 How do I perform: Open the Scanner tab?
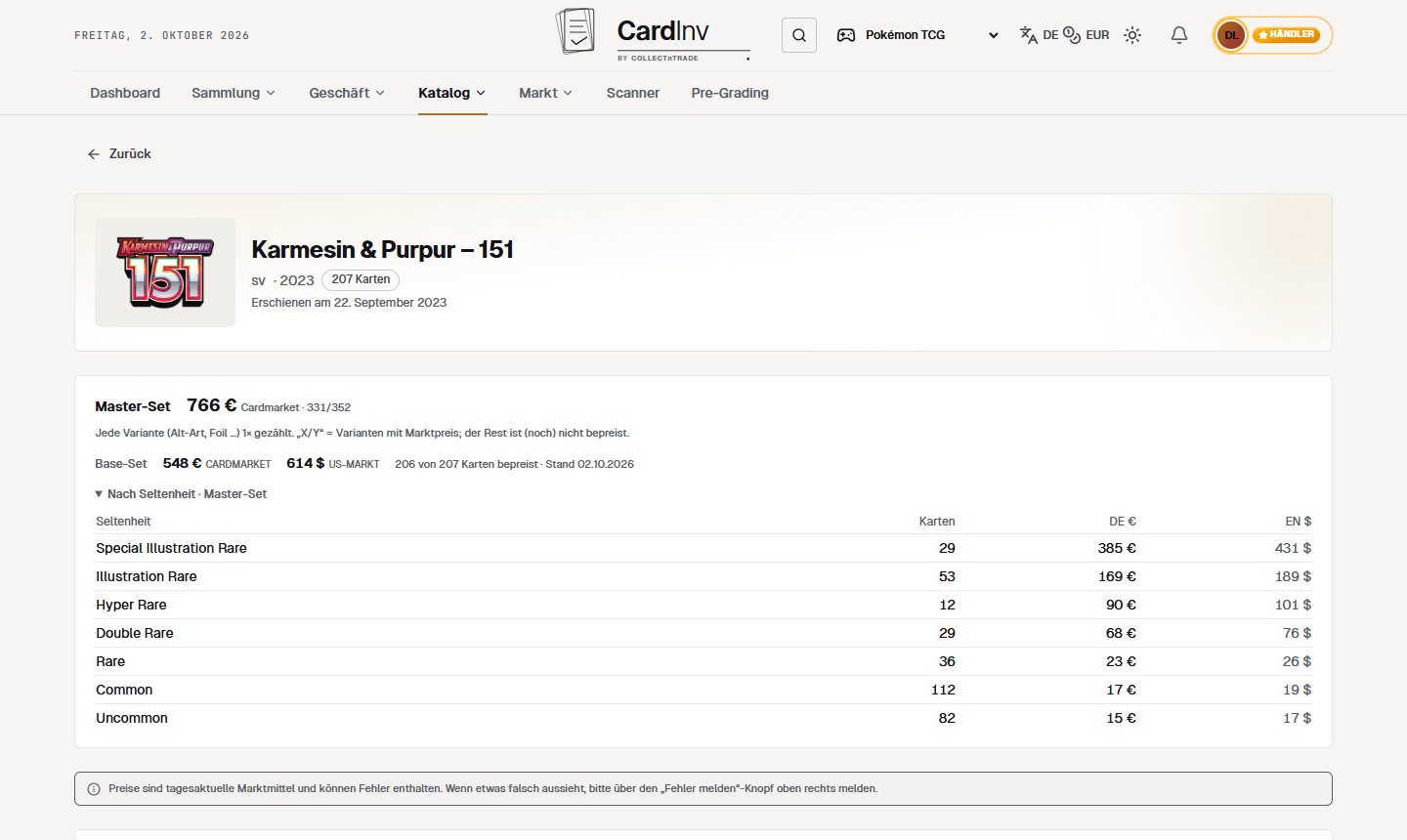pos(633,93)
